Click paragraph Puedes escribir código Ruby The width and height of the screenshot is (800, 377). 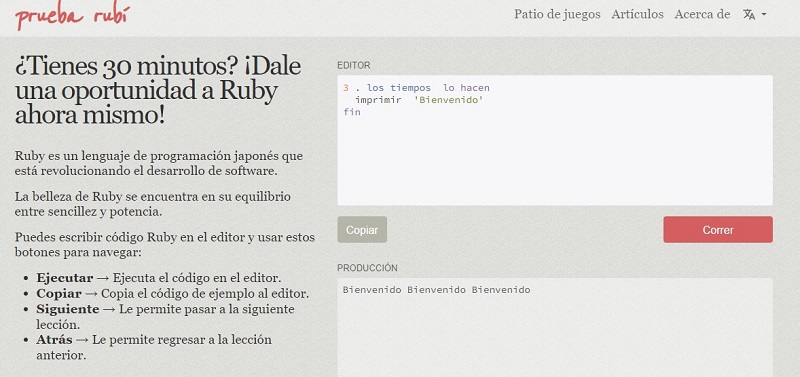(x=165, y=245)
